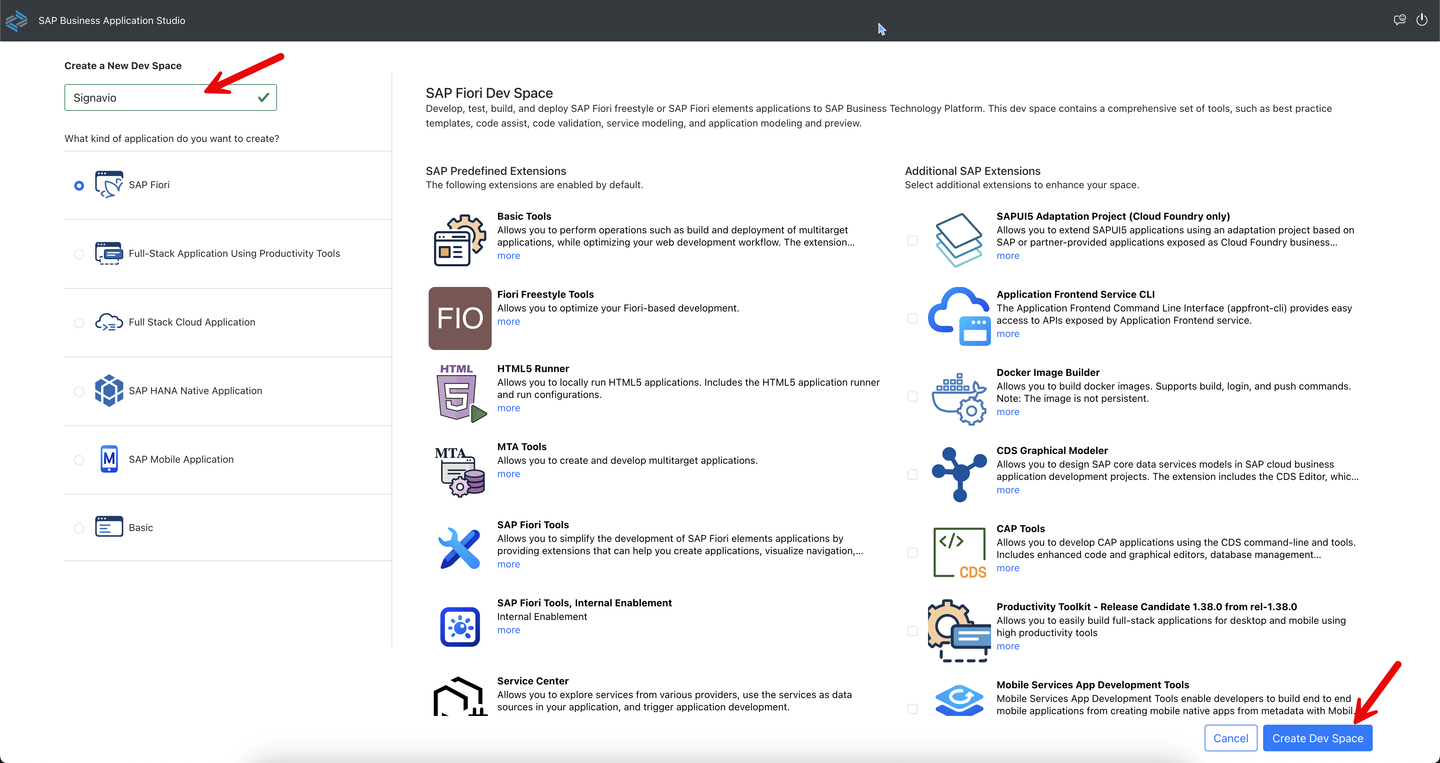Click the "HTML5 Runner" extension title

click(x=533, y=369)
